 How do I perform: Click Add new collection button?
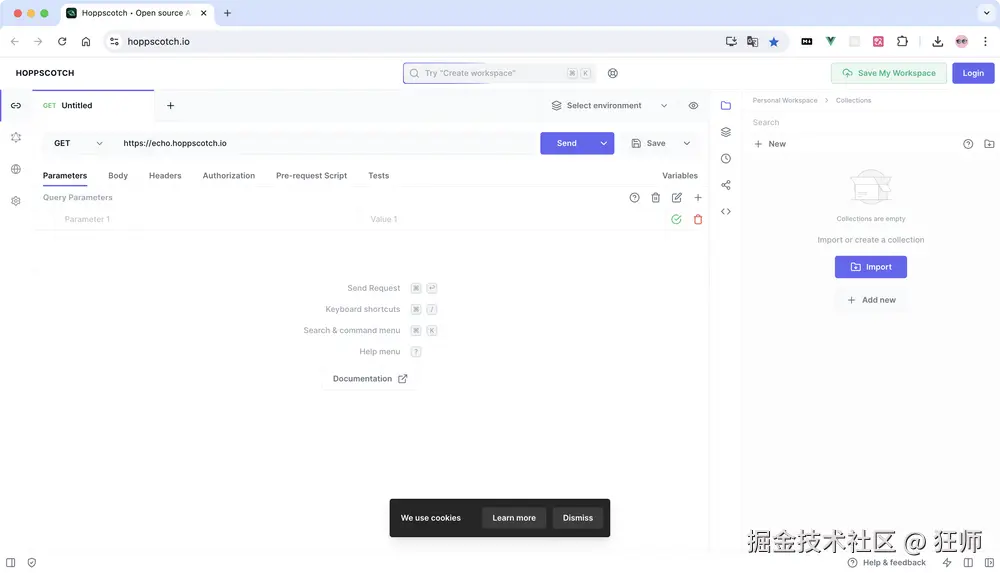click(x=871, y=300)
